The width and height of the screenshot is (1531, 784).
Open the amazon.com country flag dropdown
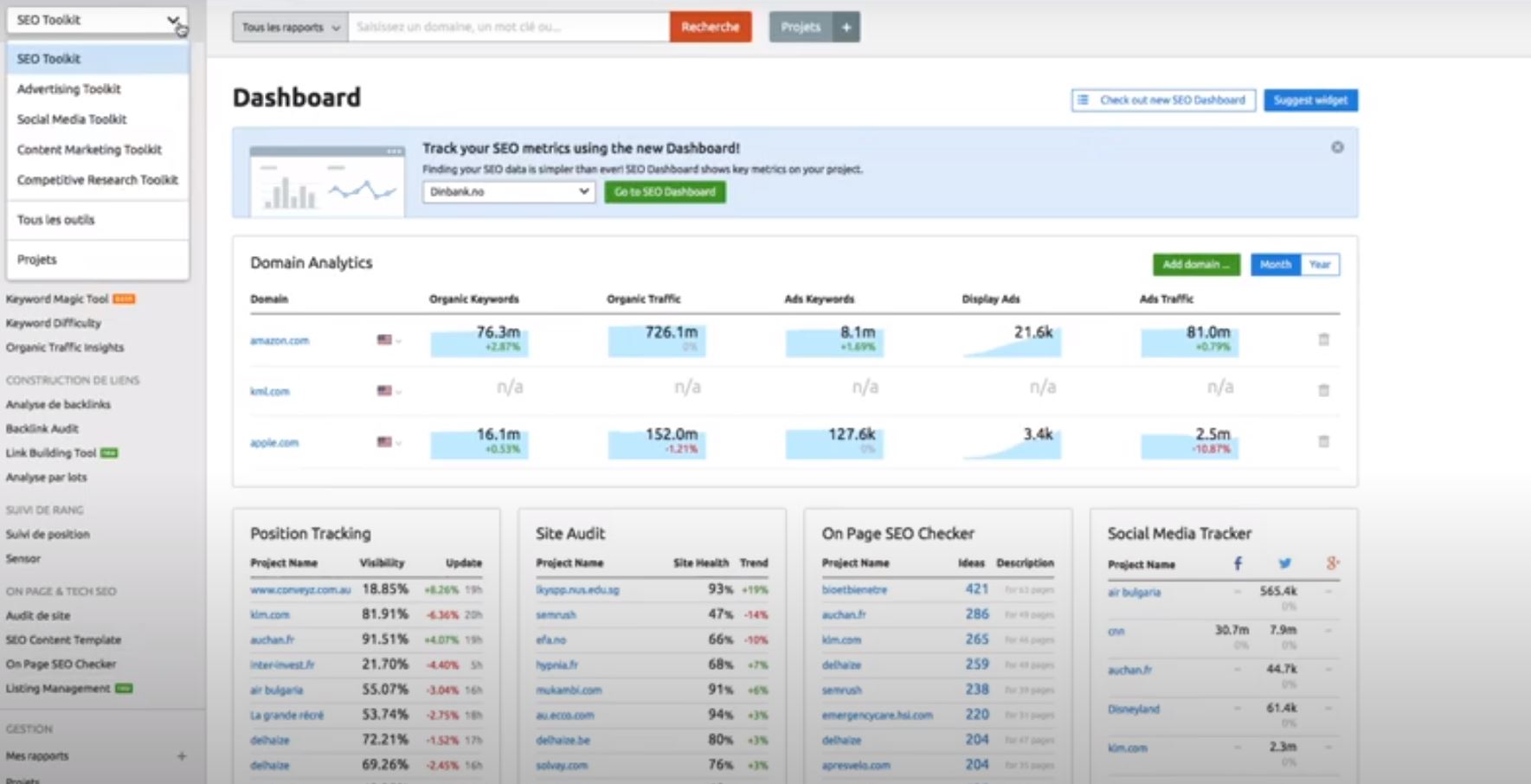[x=389, y=340]
